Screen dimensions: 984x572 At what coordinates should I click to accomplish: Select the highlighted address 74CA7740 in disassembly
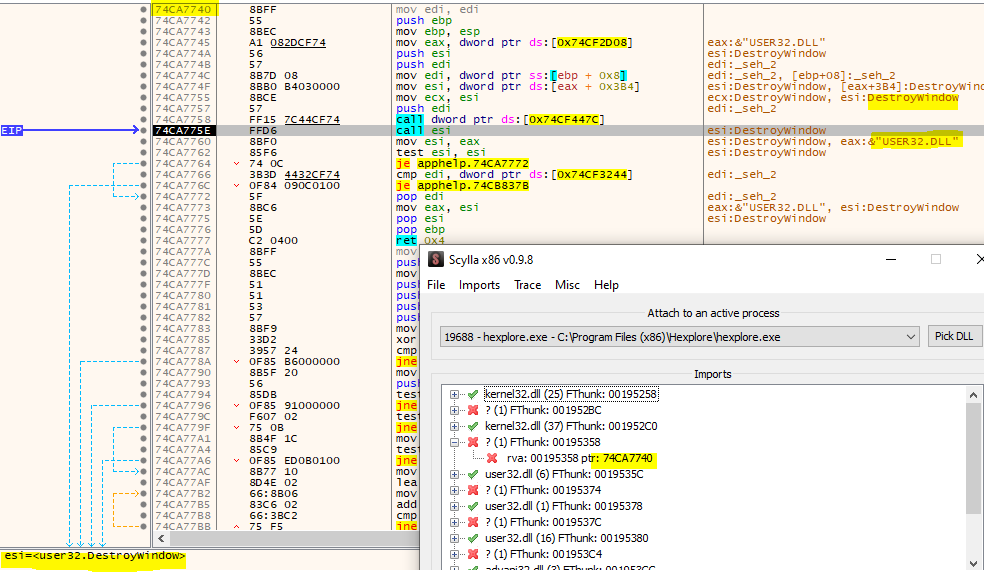click(x=184, y=10)
